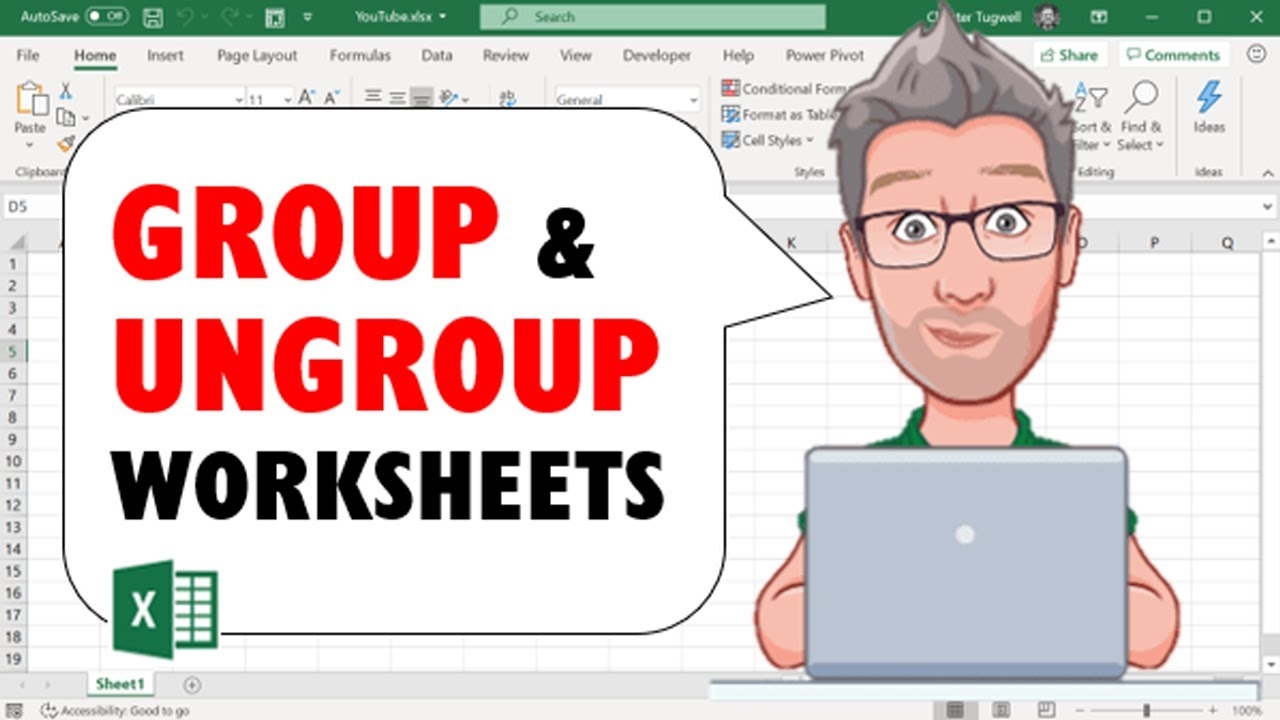Open the File menu tab
Screen dimensions: 1280x720
(28, 56)
